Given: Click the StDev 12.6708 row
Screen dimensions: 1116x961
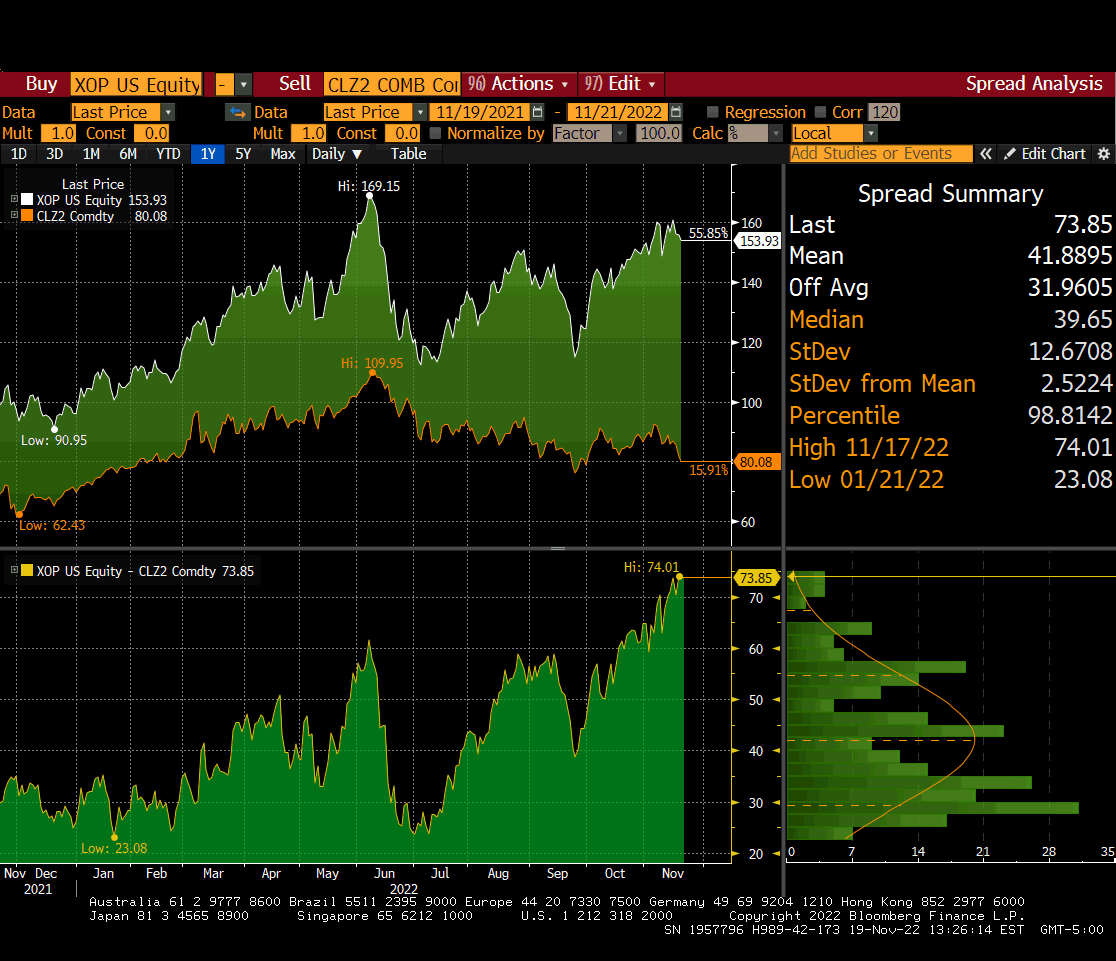Looking at the screenshot, I should click(x=950, y=352).
